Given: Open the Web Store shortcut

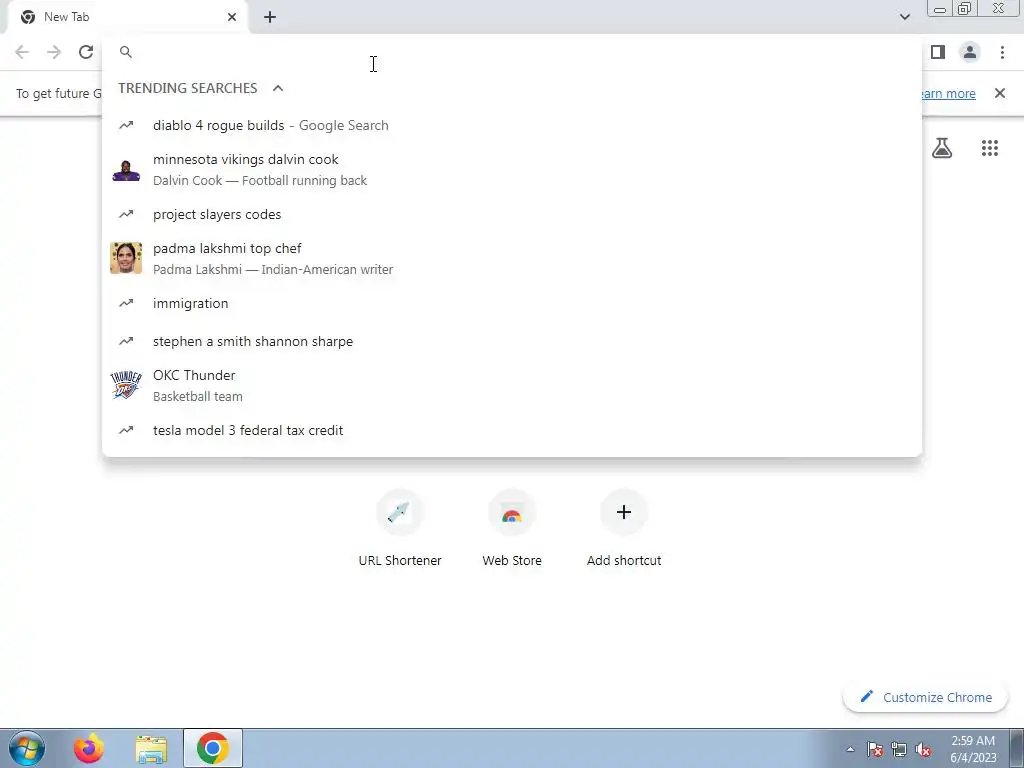Looking at the screenshot, I should click(x=512, y=528).
